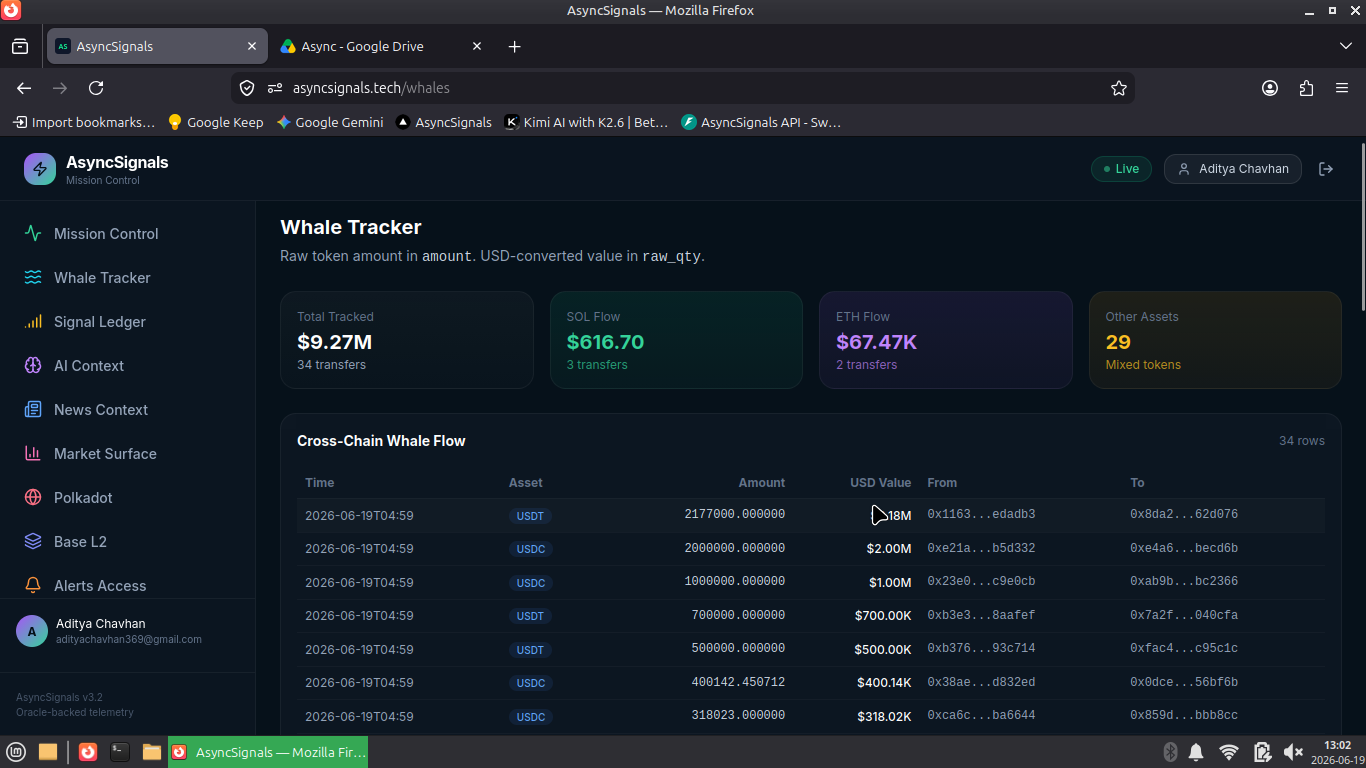The width and height of the screenshot is (1366, 768).
Task: Open the Aditya Chavhan profile button
Action: pos(1233,169)
